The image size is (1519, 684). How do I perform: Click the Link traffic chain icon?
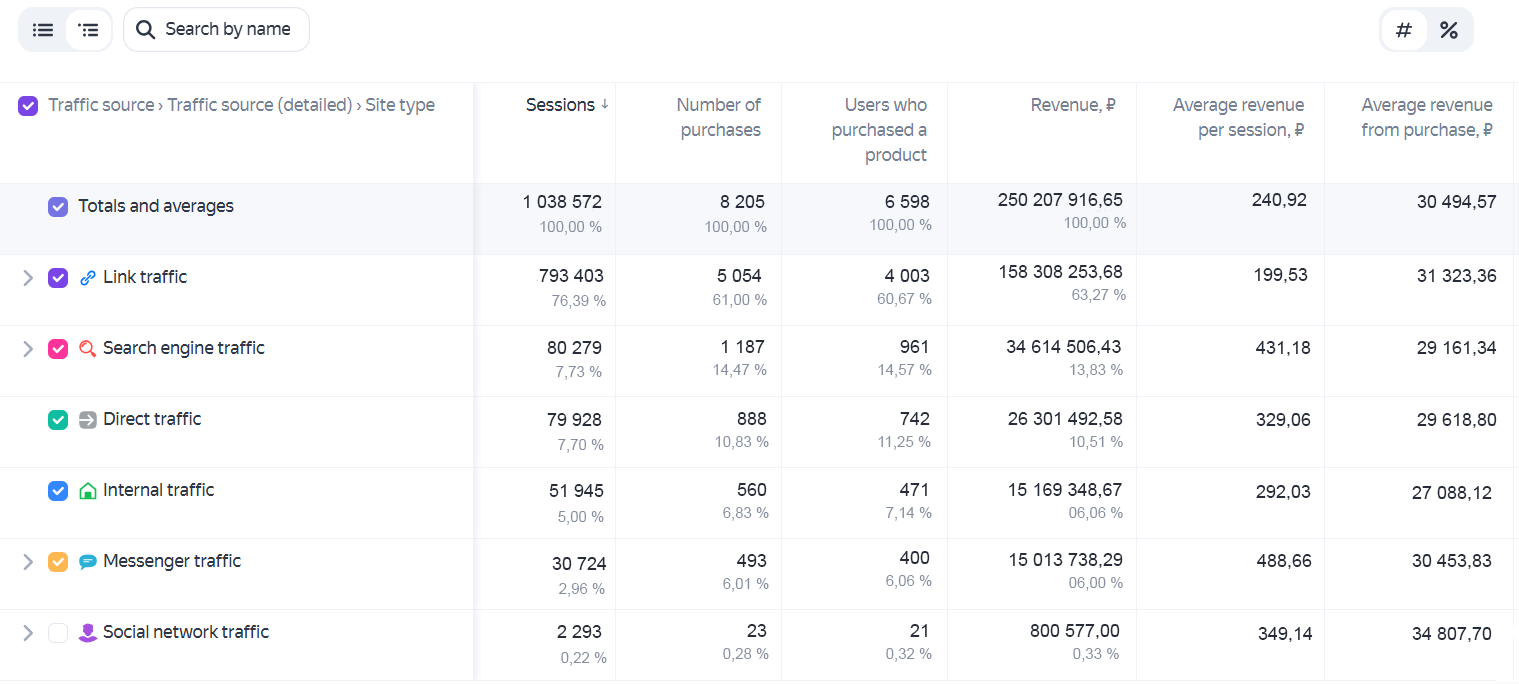[88, 278]
